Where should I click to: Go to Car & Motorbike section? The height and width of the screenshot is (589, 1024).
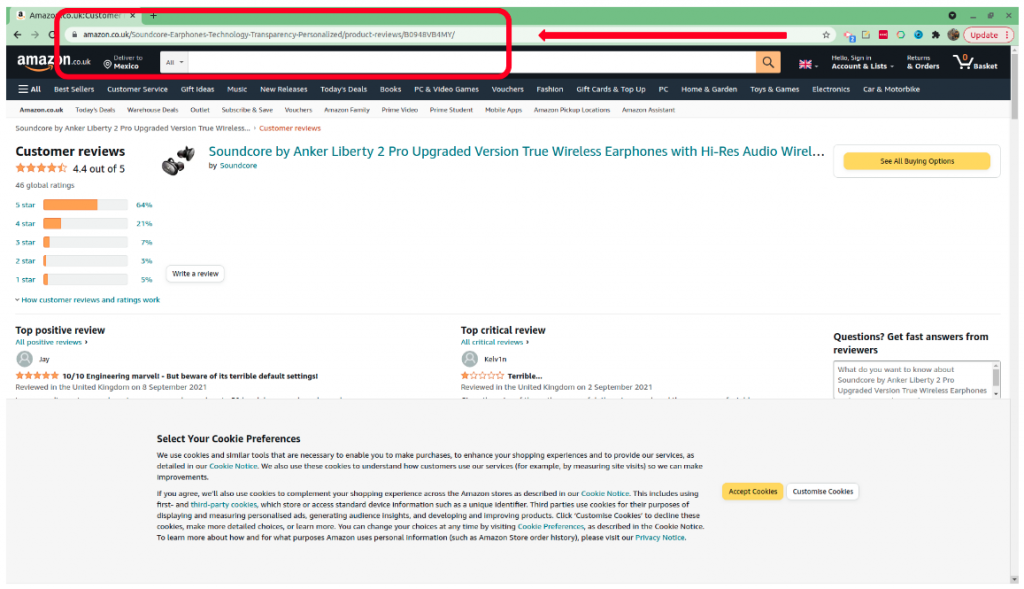pyautogui.click(x=891, y=89)
